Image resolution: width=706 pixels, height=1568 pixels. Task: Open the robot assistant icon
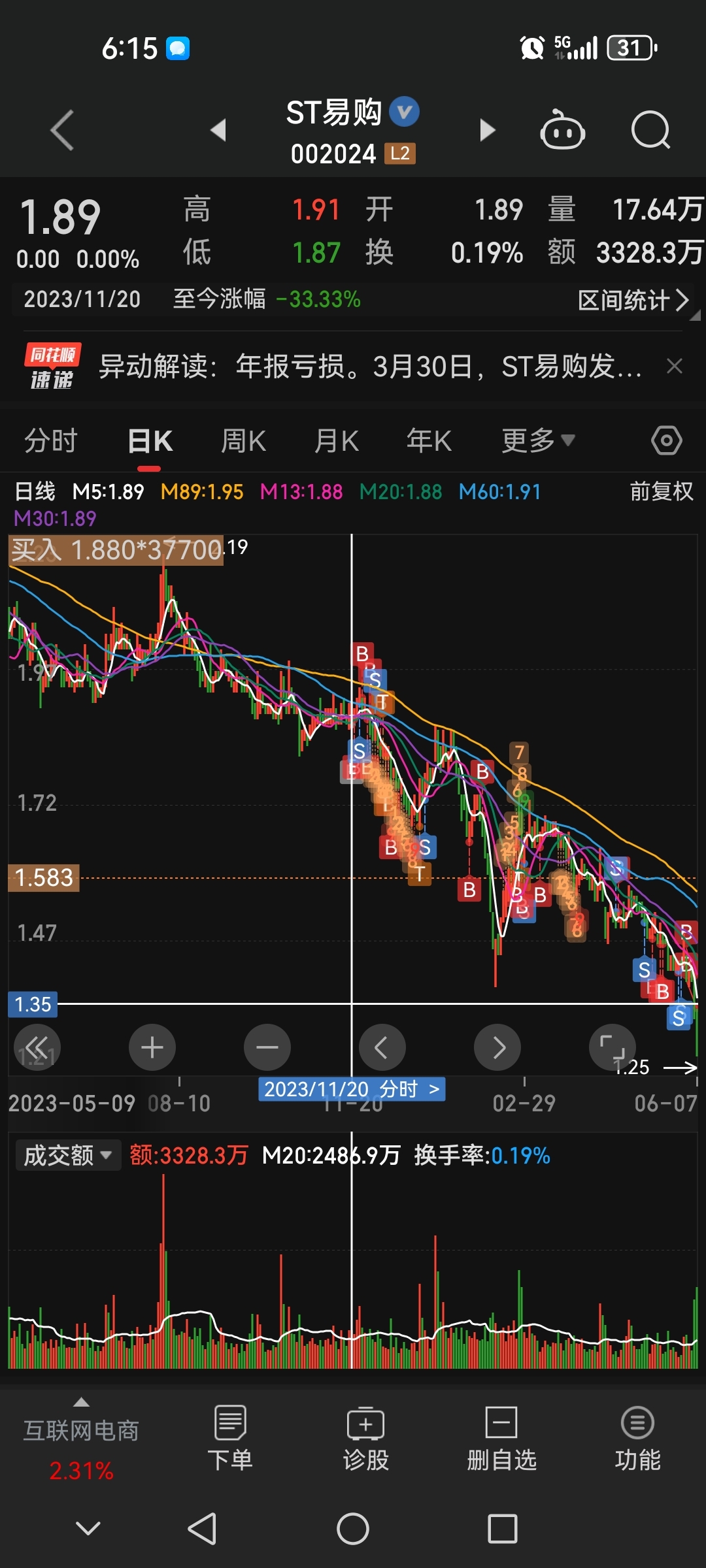562,130
